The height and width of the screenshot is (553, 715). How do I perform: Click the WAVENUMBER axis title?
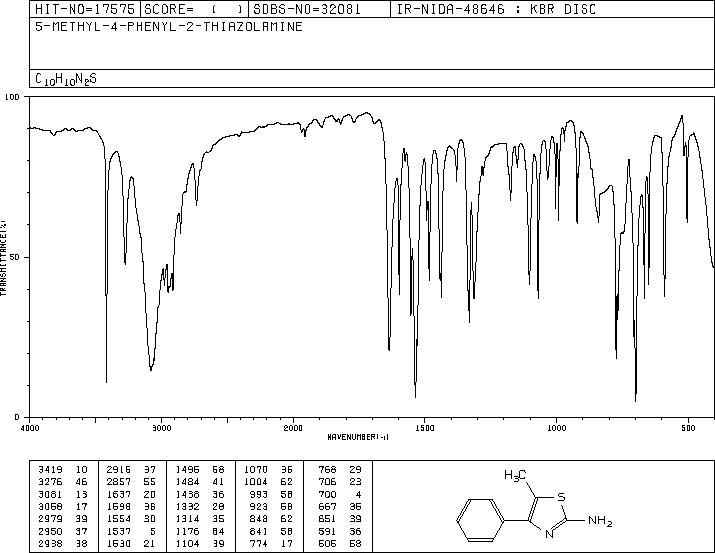point(358,437)
